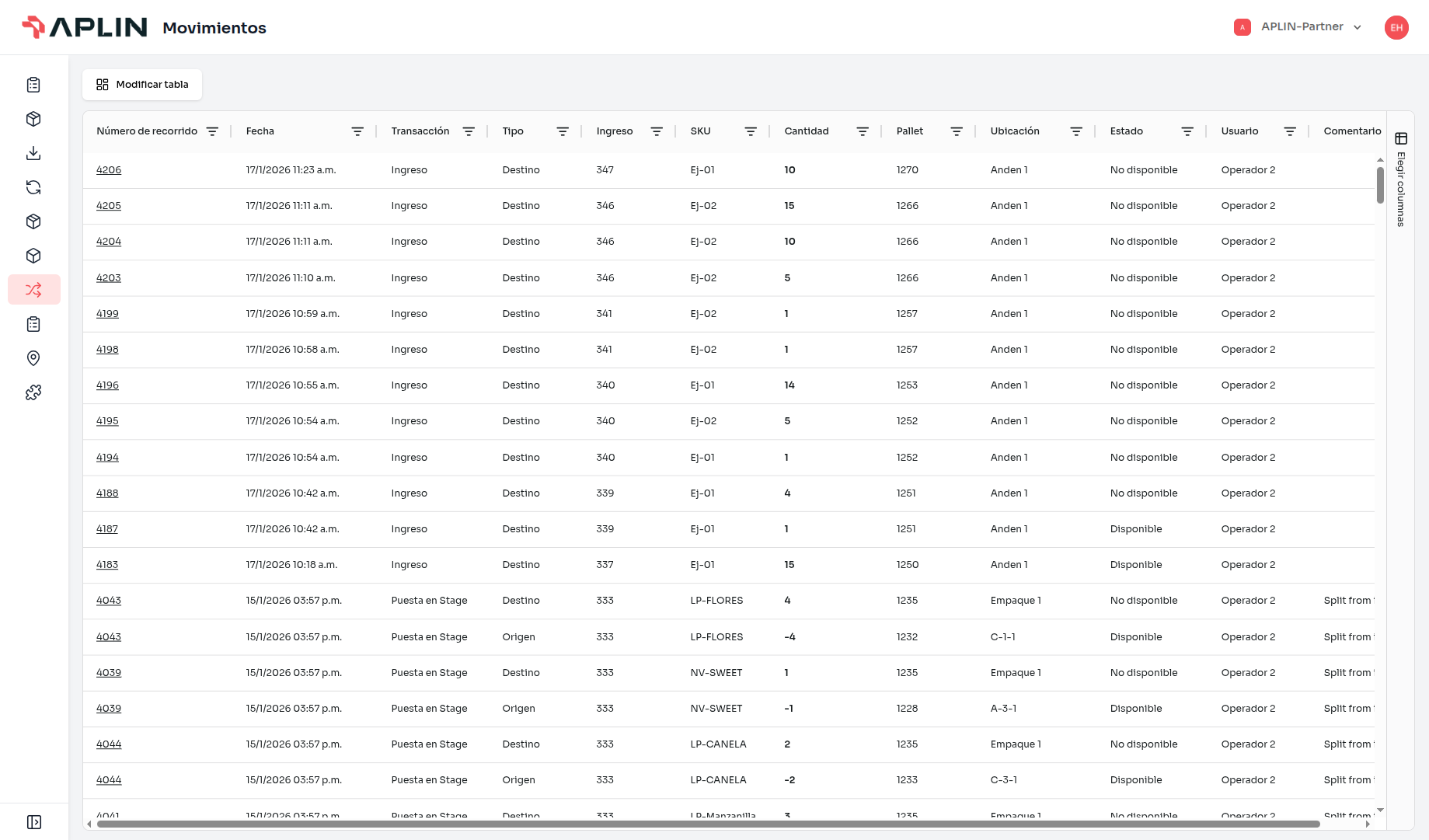The width and height of the screenshot is (1429, 840).
Task: Expand the APLIN-Partner account dropdown
Action: [x=1298, y=27]
